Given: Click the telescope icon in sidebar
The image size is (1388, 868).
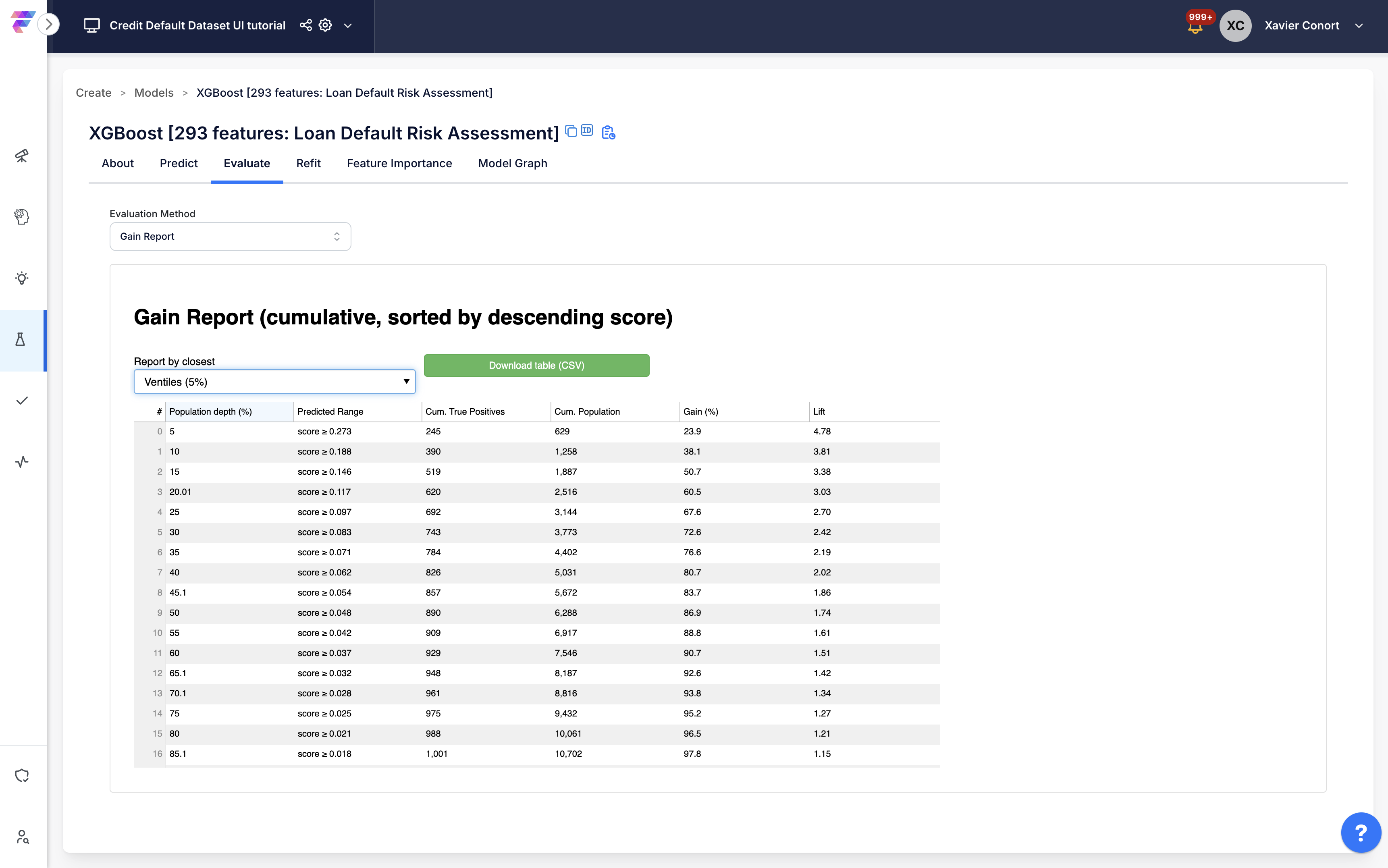Looking at the screenshot, I should (x=22, y=156).
